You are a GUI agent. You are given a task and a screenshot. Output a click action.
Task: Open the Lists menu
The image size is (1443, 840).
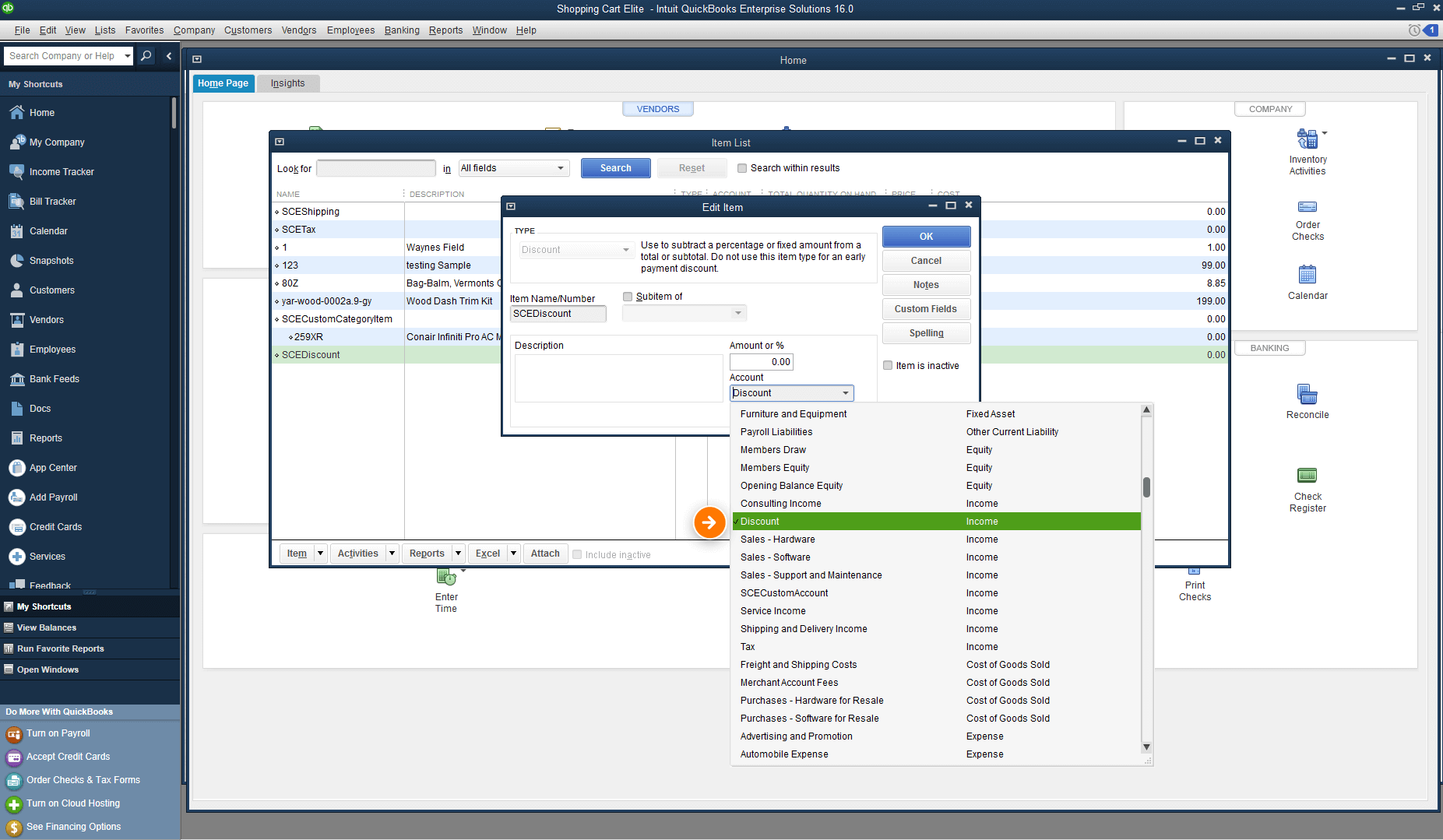tap(105, 30)
